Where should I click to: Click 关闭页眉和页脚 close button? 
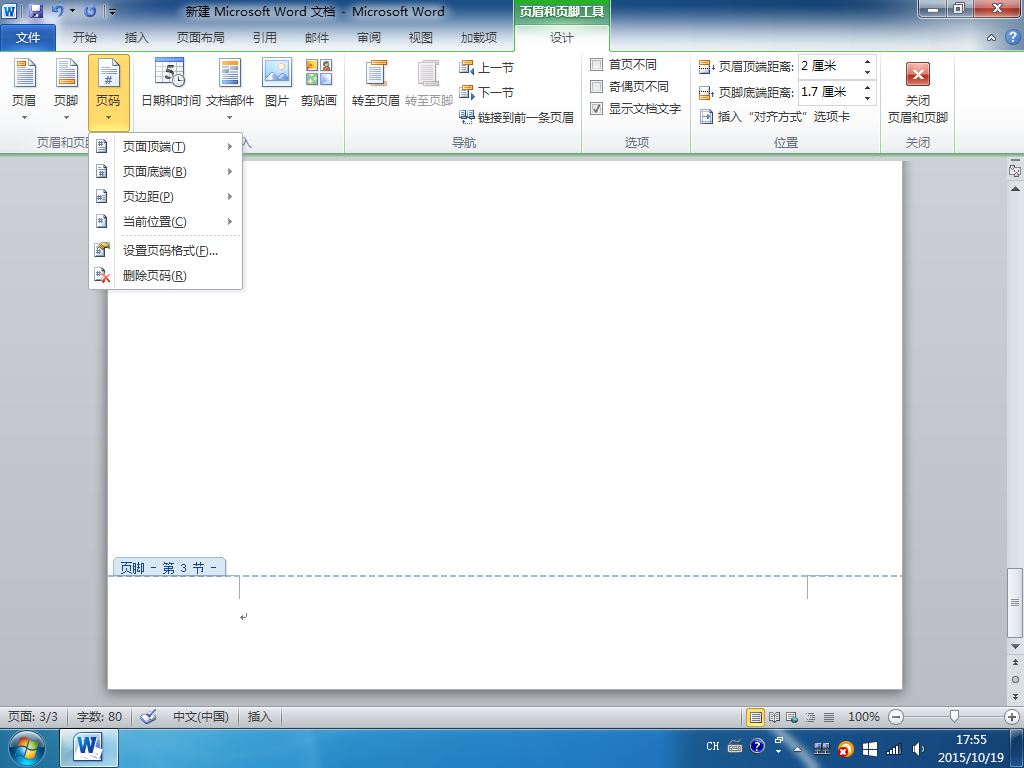918,92
